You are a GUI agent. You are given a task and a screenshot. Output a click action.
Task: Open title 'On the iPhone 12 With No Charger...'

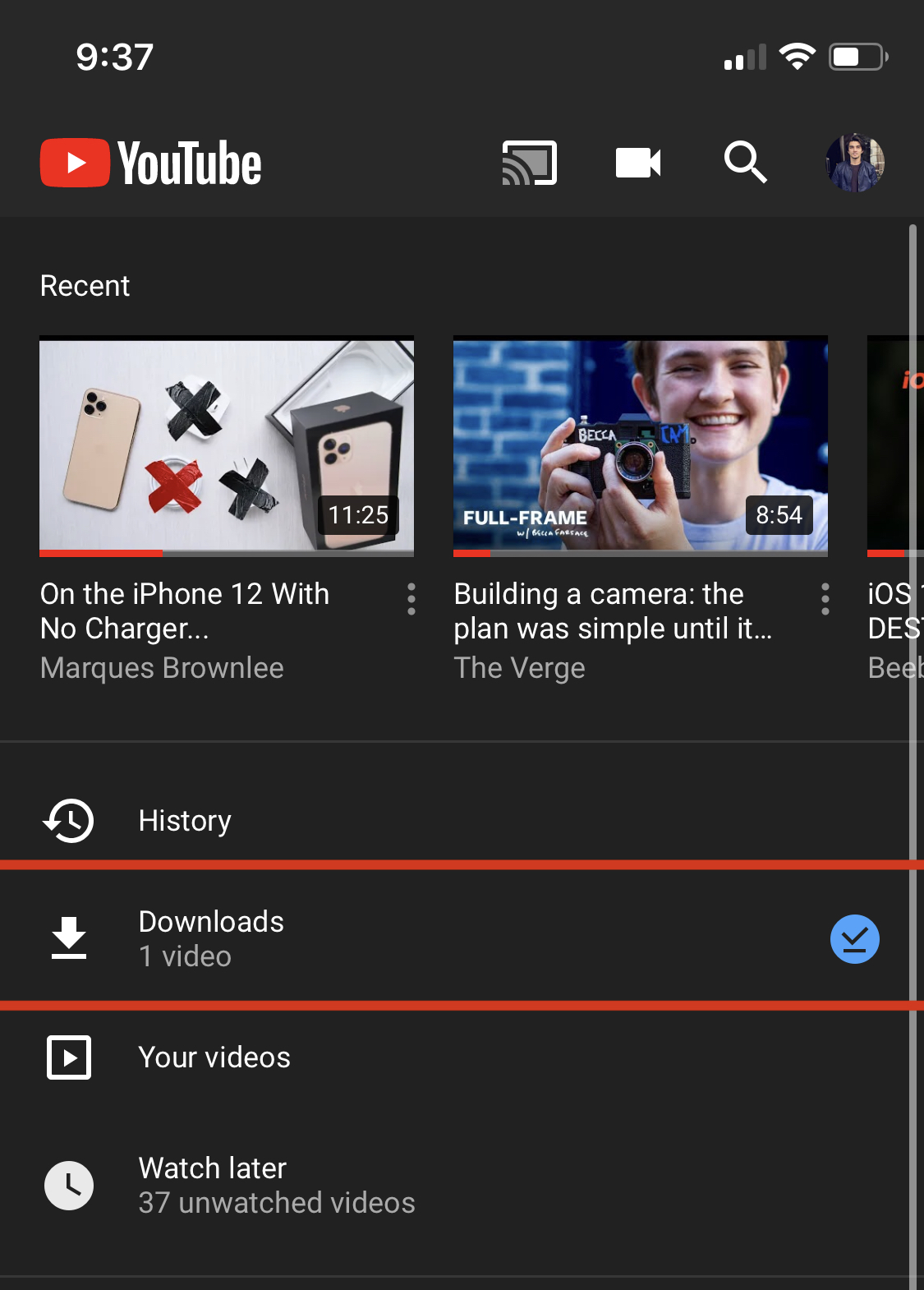(x=185, y=611)
